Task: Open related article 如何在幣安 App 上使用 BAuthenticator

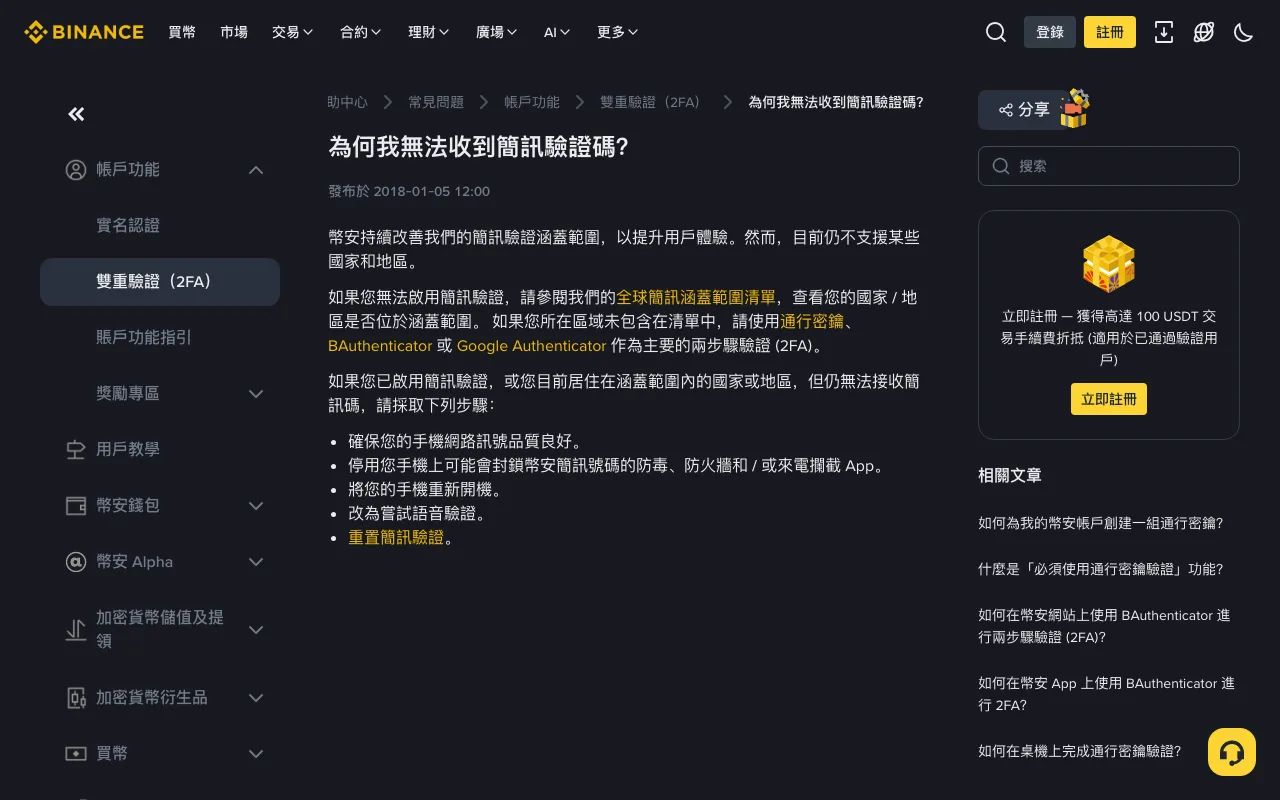Action: point(1106,694)
